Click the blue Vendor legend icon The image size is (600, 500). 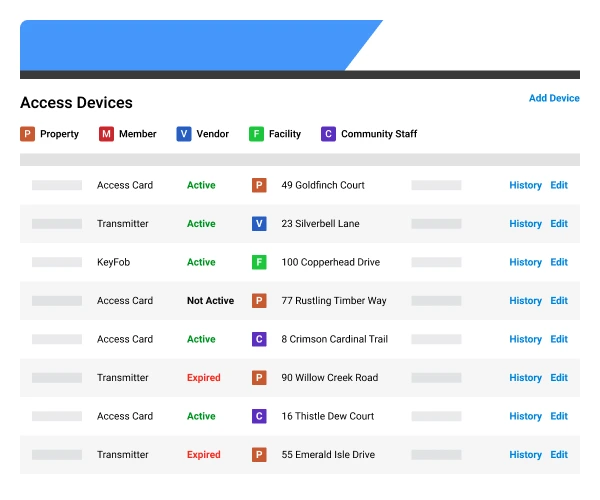click(184, 134)
